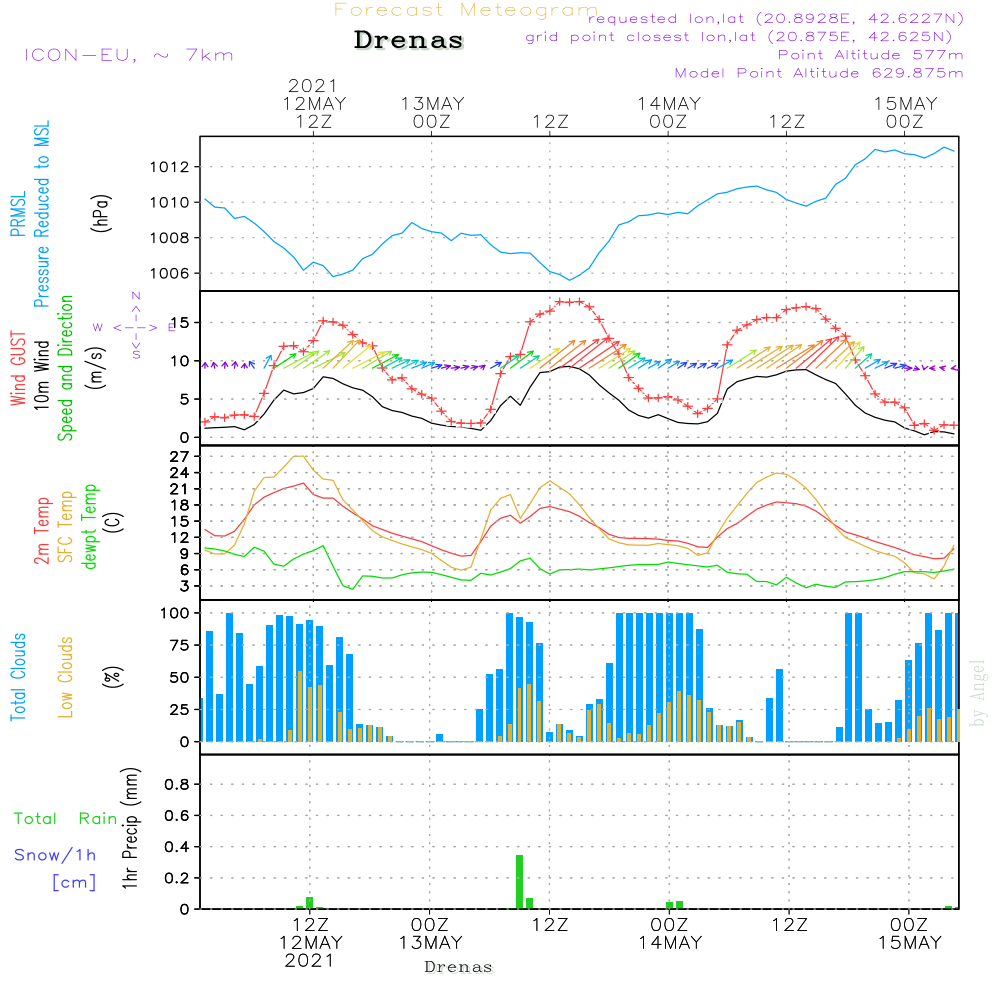This screenshot has width=1000, height=1000.
Task: Click the 100 cloud percent axis value
Action: click(x=175, y=614)
